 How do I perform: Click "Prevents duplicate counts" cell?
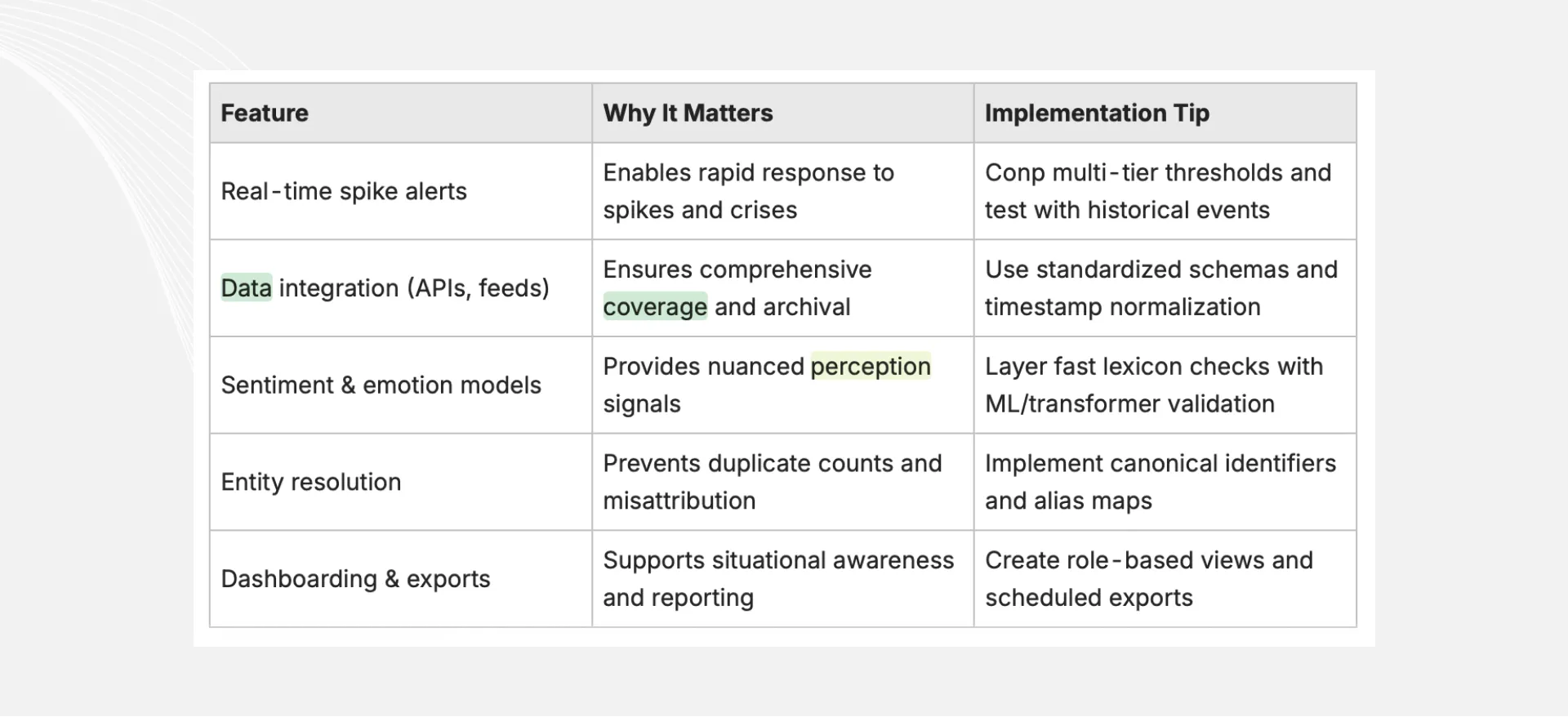[783, 482]
